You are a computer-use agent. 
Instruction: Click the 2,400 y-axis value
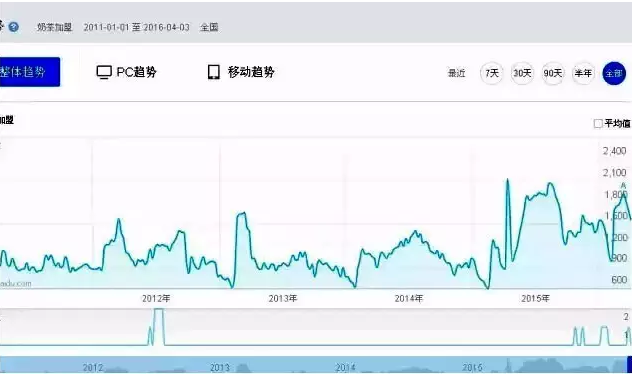pos(615,151)
